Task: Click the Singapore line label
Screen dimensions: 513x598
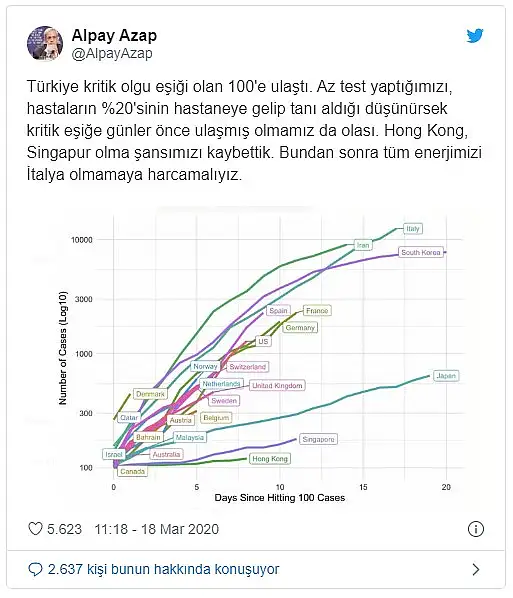Action: click(x=318, y=439)
